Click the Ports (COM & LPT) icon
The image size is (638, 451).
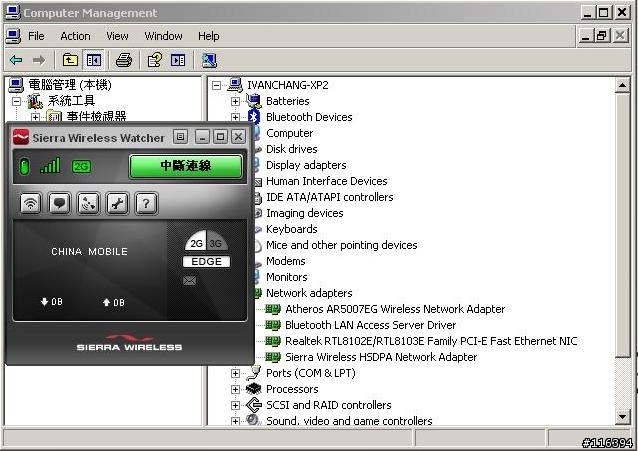click(x=254, y=372)
